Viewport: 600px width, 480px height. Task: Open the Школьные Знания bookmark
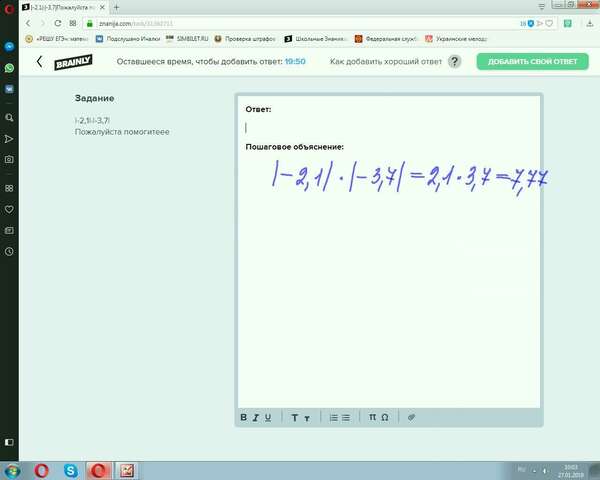pos(315,39)
